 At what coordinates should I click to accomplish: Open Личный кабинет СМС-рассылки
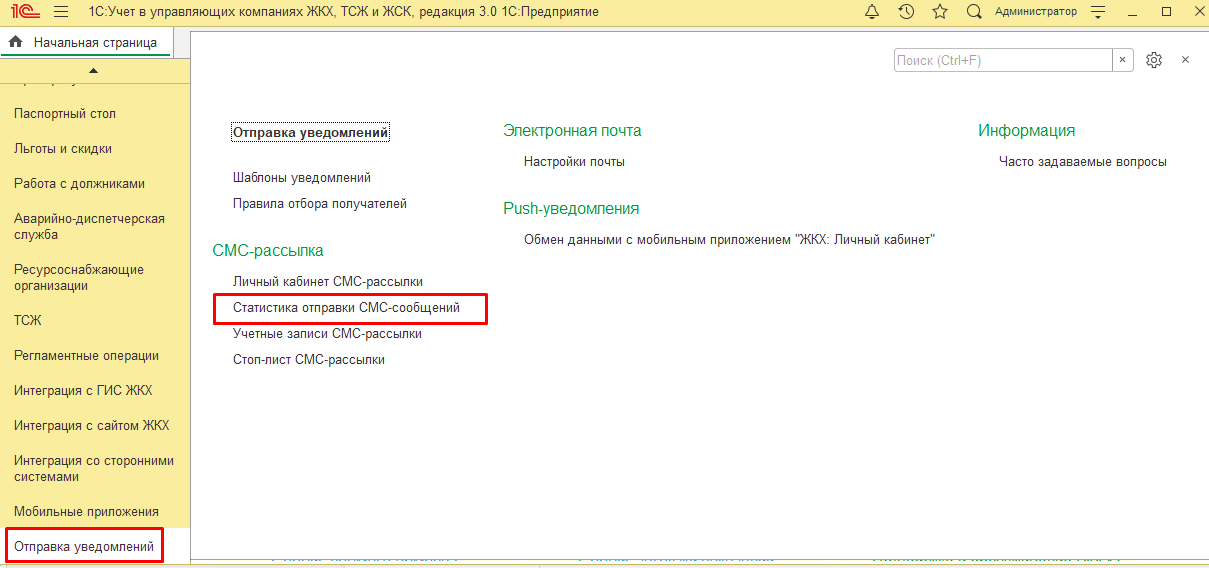click(x=328, y=282)
